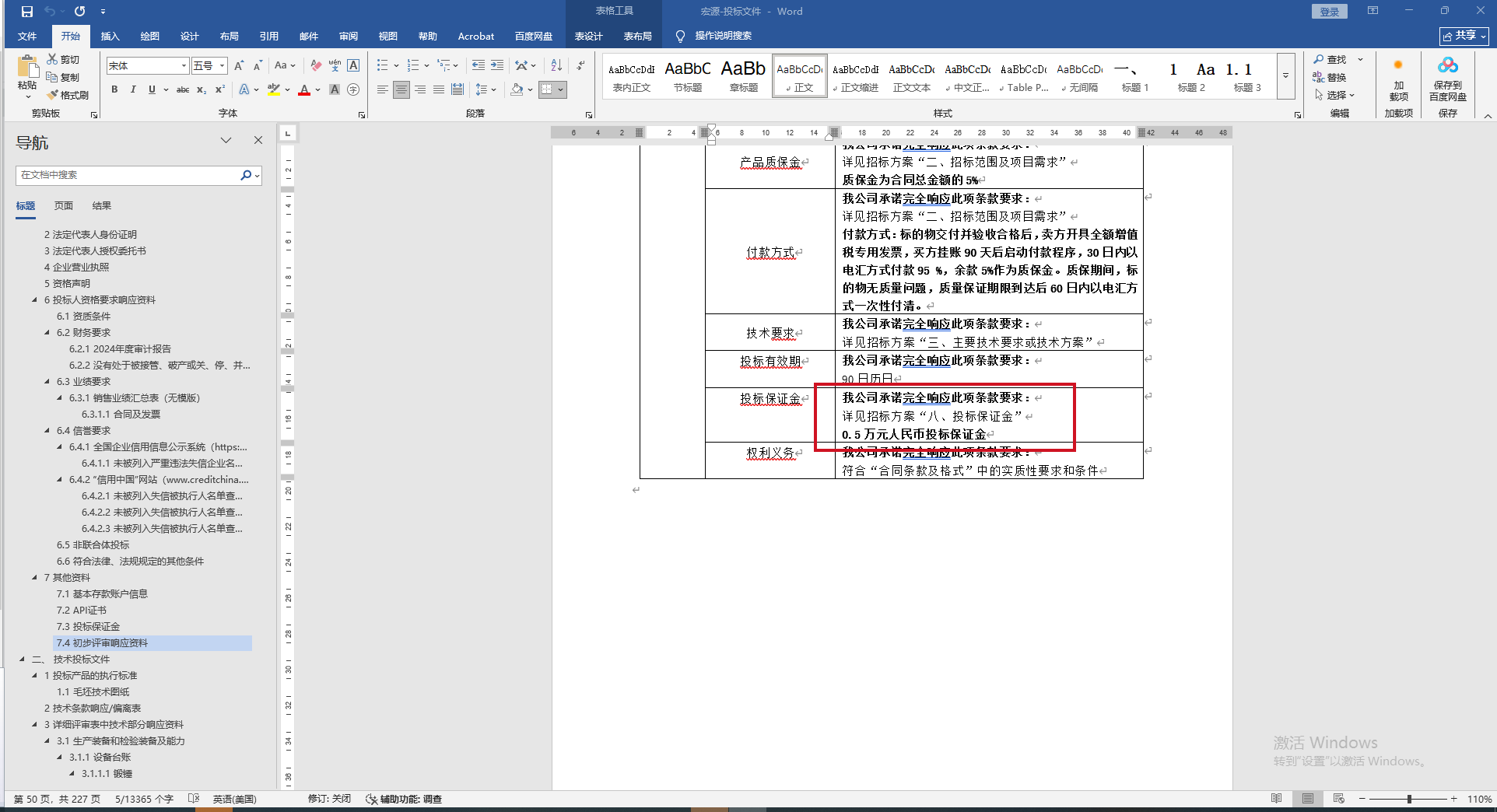
Task: Shrink font size with the smaller A icon
Action: coord(258,66)
